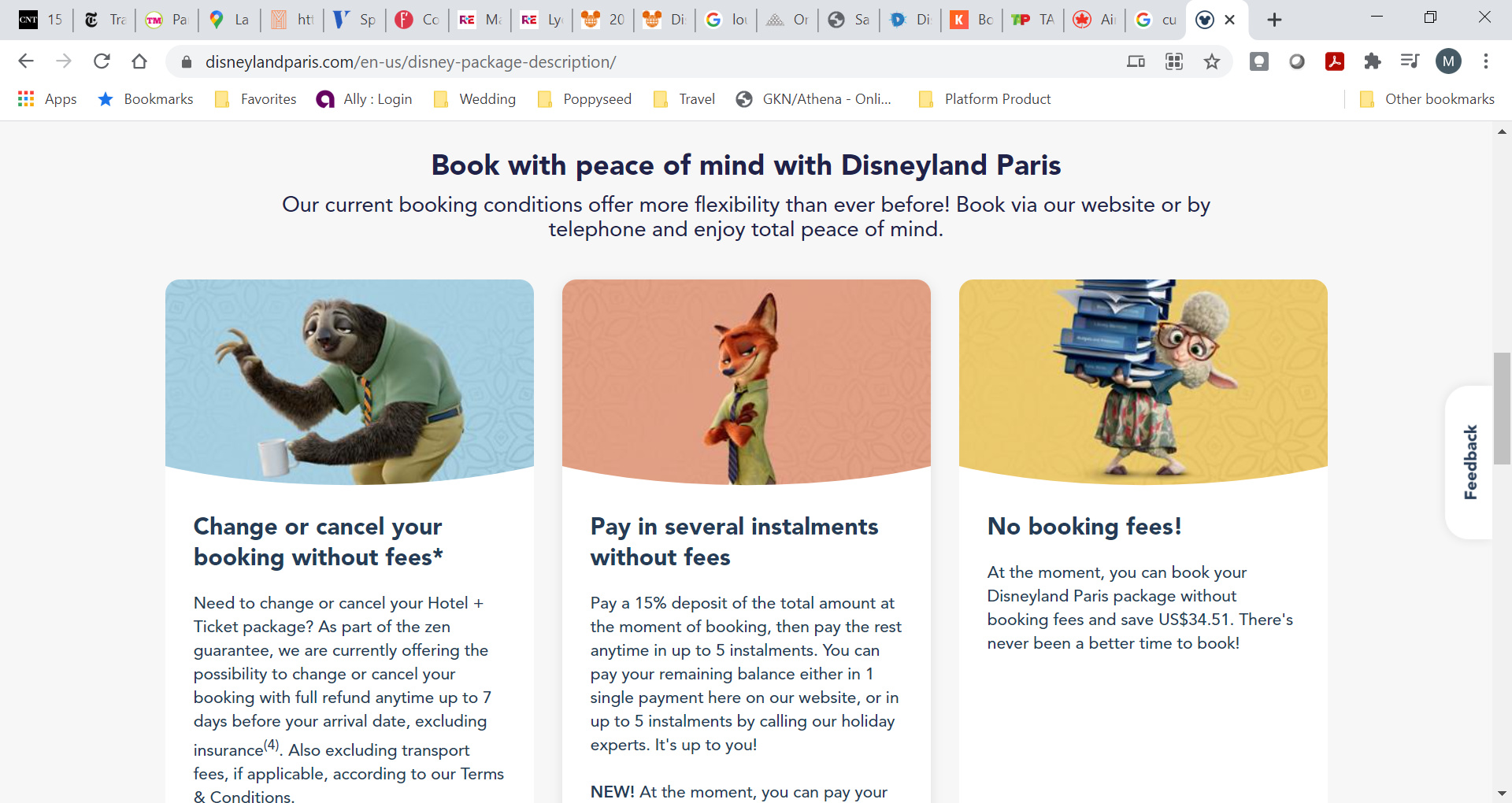Open the Extensions puzzle icon
Viewport: 1512px width, 803px height.
point(1372,61)
